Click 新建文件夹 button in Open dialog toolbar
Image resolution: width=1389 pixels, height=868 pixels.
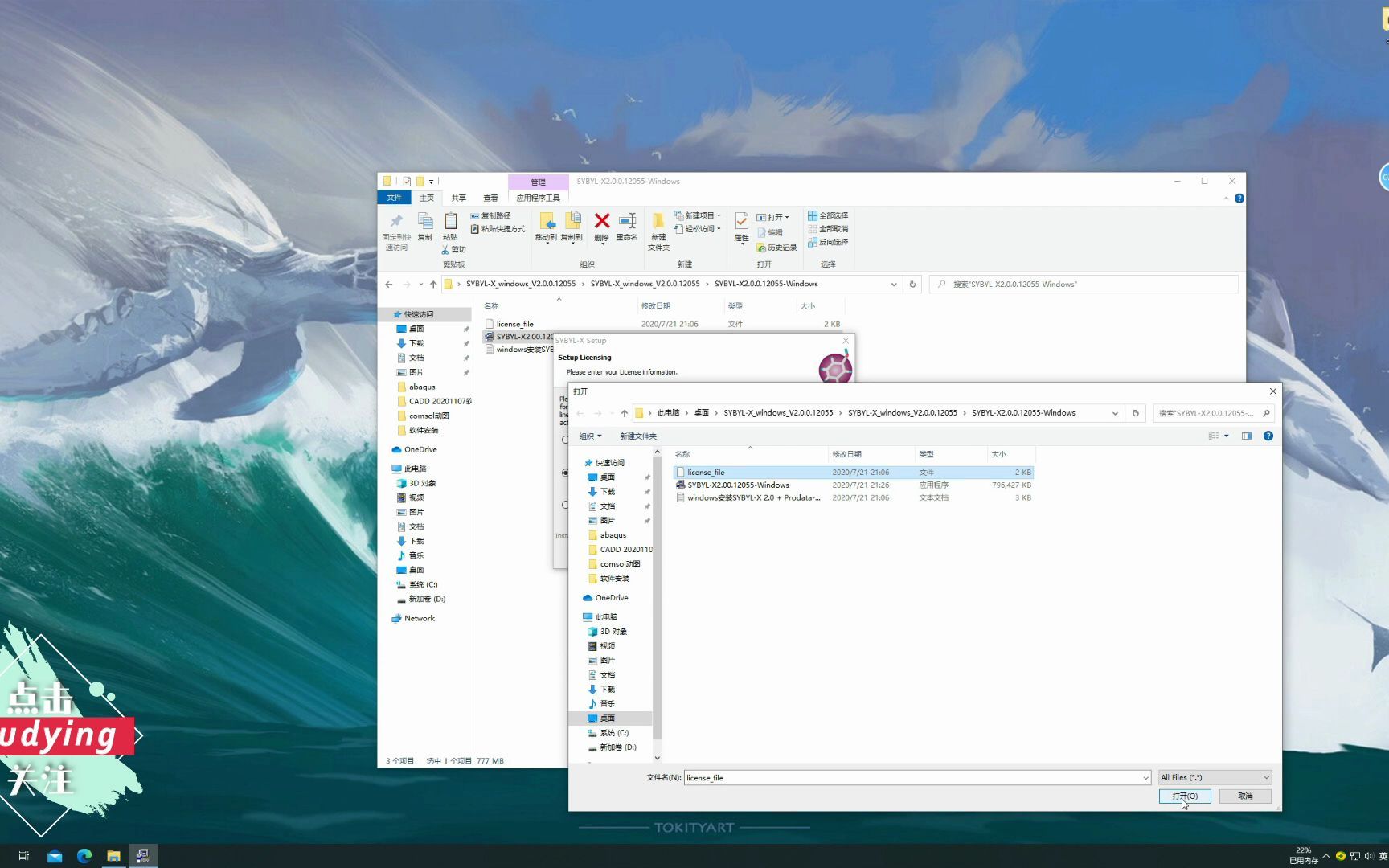click(x=638, y=436)
